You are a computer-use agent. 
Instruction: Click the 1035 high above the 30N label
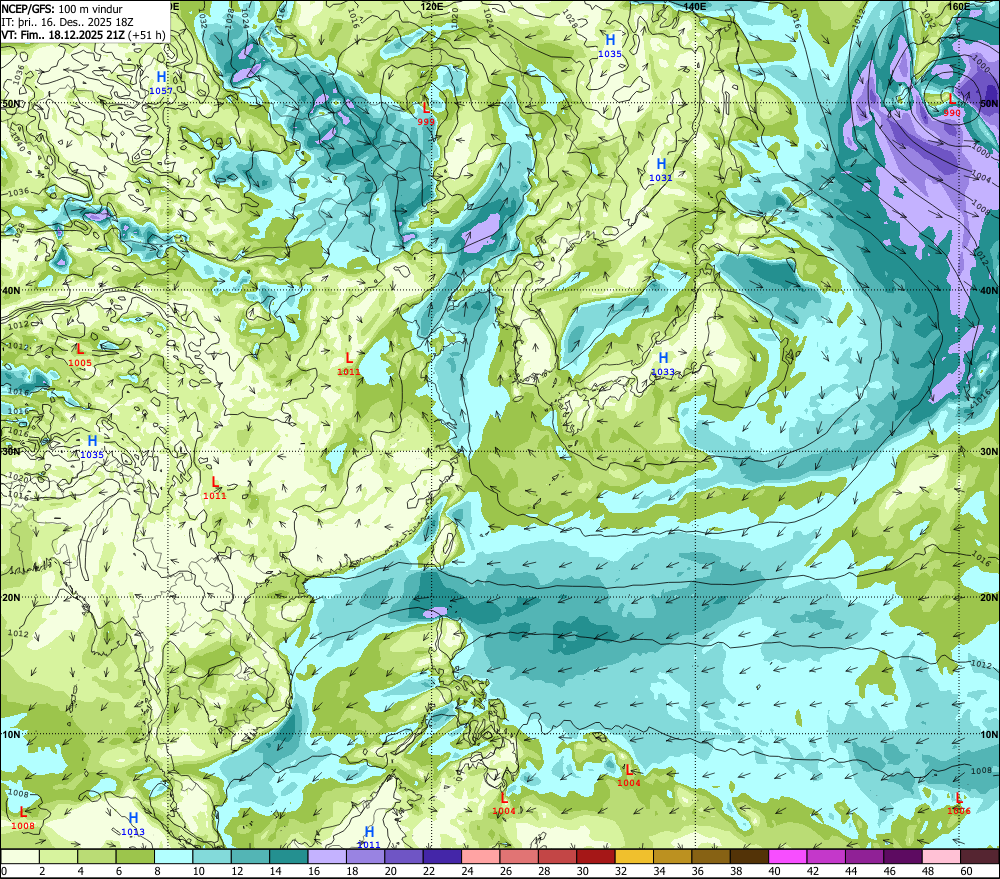[x=92, y=447]
